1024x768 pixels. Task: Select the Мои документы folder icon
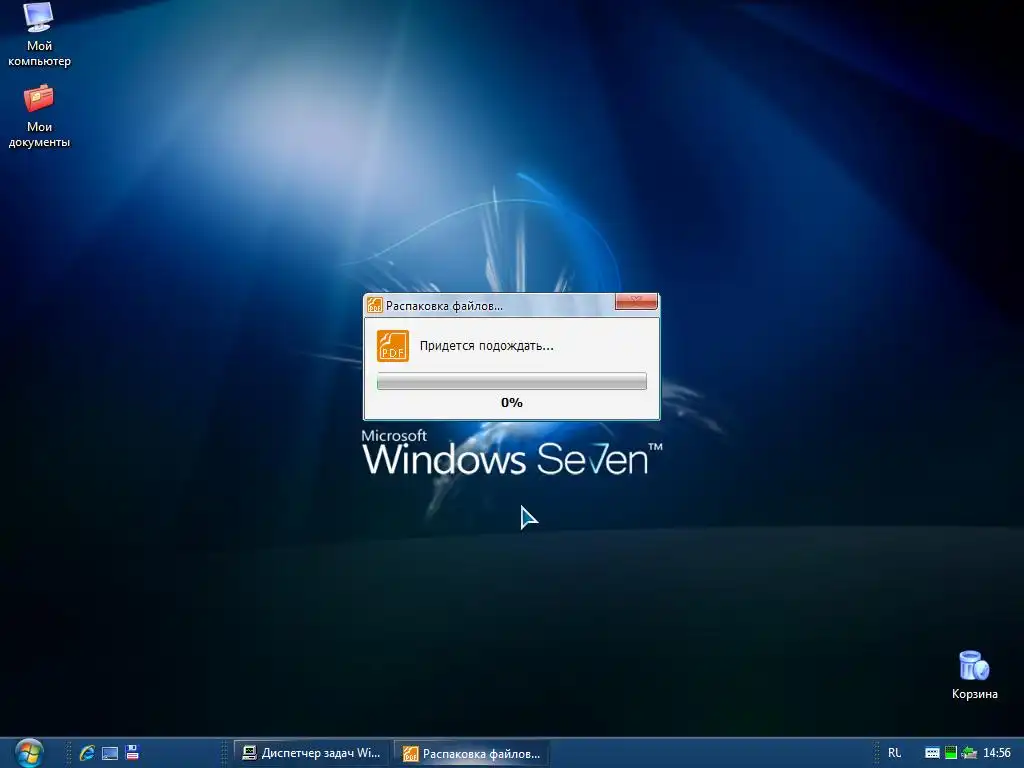pyautogui.click(x=39, y=116)
